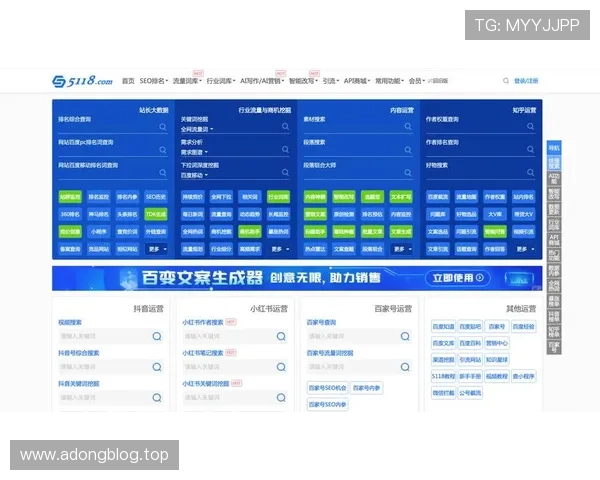Screen dimensions: 600x480
Task: Open the 流量词库 menu
Action: pyautogui.click(x=187, y=81)
